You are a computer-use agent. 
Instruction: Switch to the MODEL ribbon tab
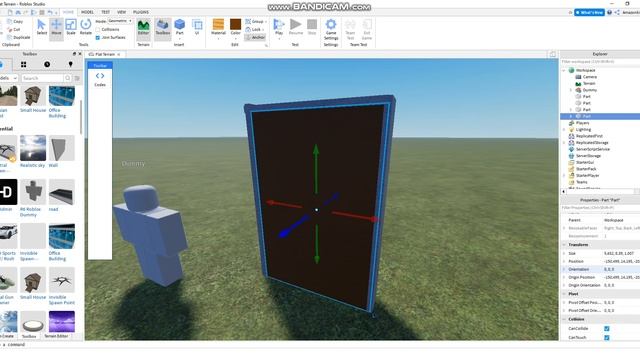pos(87,12)
